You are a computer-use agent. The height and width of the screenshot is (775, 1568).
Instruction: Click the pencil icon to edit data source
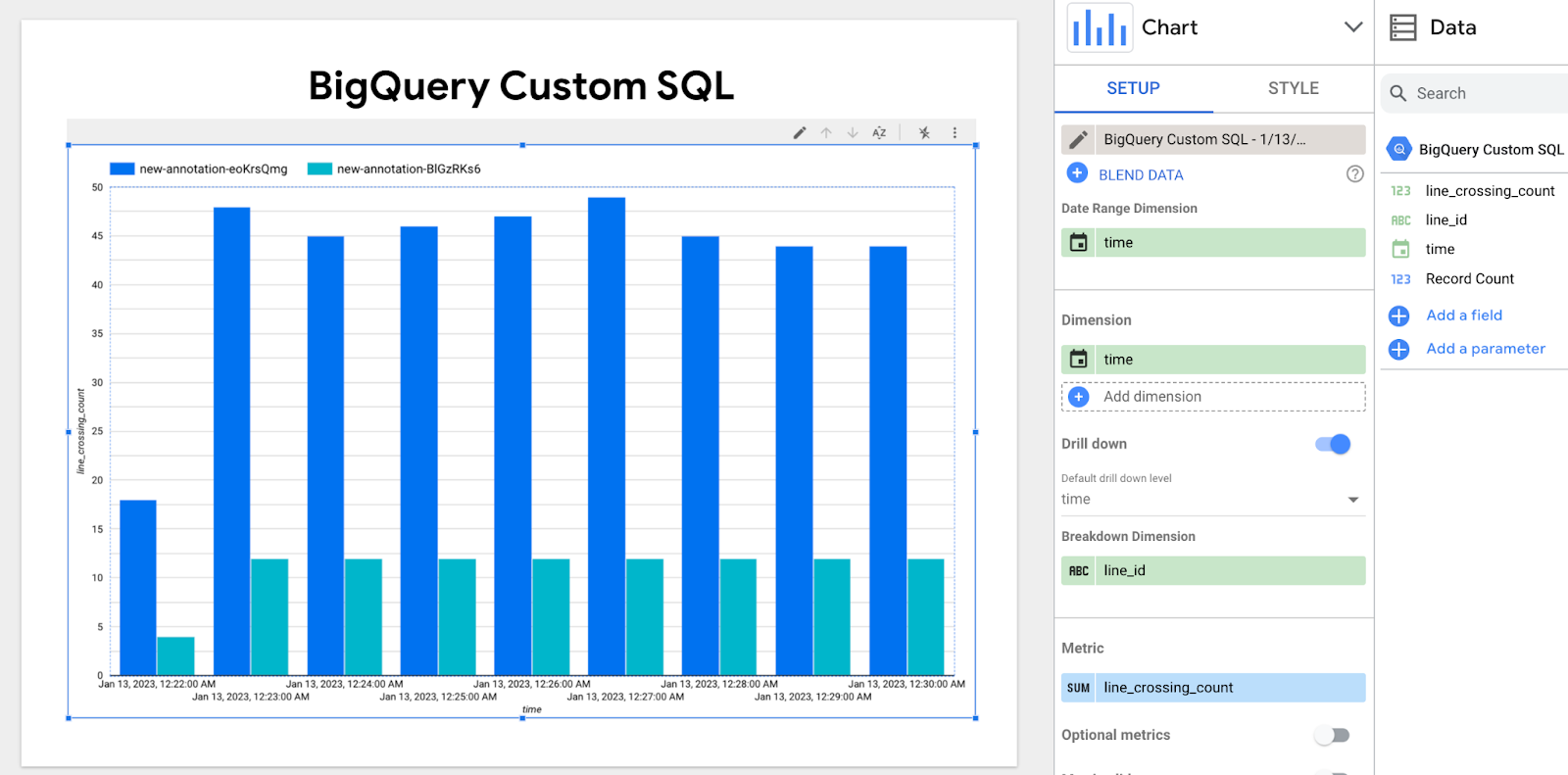click(1078, 140)
